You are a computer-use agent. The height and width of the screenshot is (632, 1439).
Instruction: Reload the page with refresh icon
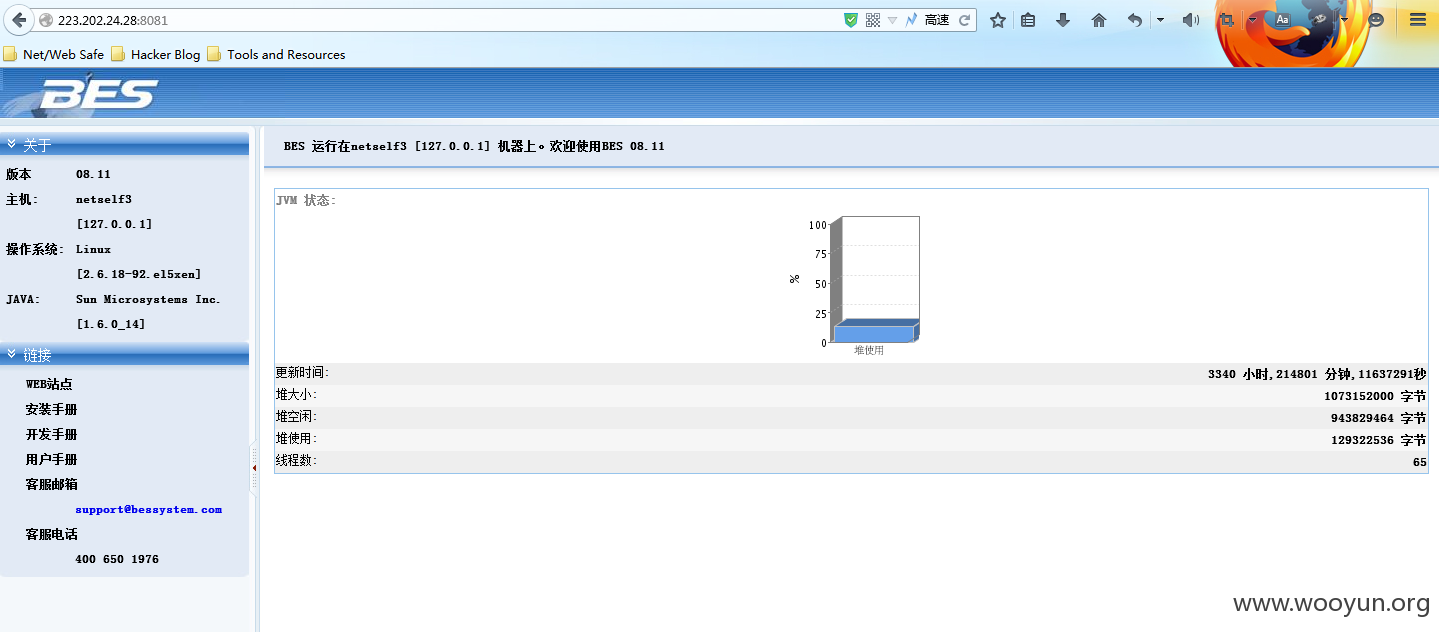click(965, 20)
